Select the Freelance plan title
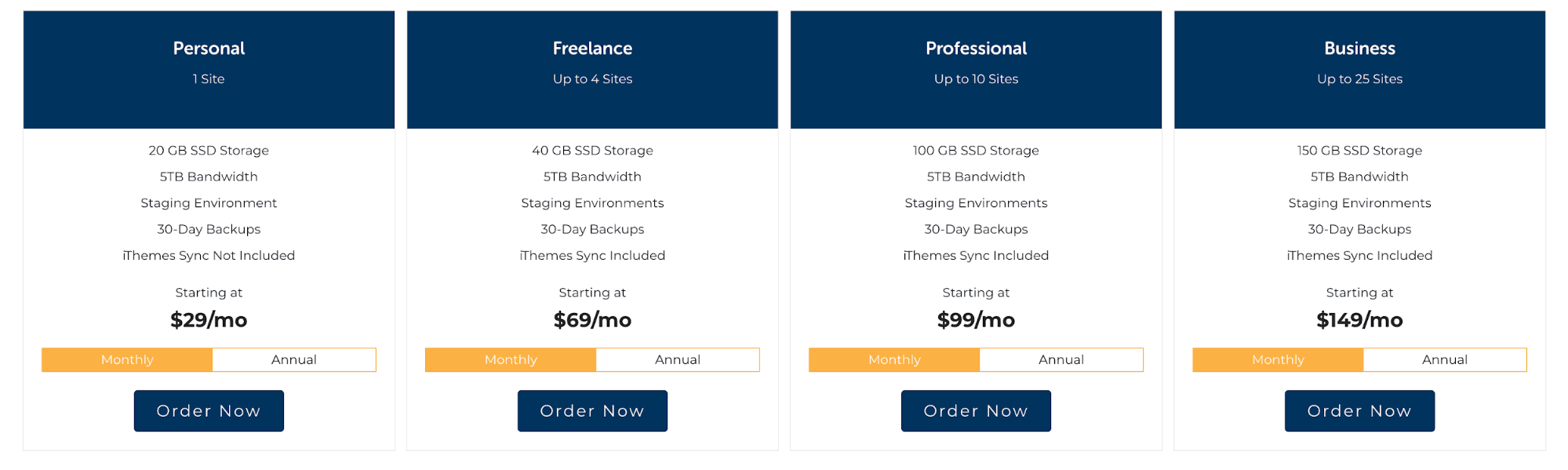Screen dimensions: 1568x470 pyautogui.click(x=591, y=48)
